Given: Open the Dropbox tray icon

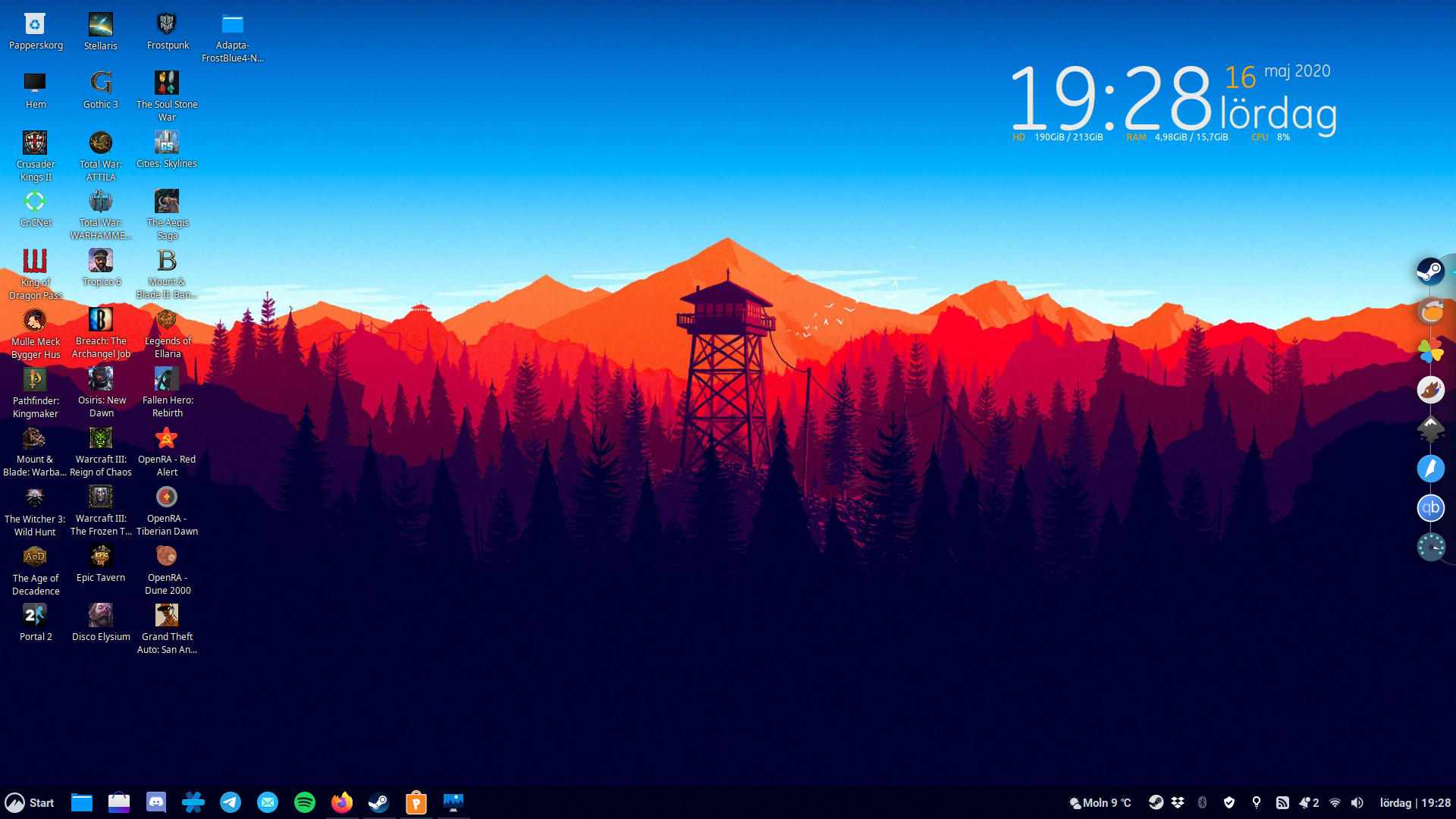Looking at the screenshot, I should tap(1178, 802).
